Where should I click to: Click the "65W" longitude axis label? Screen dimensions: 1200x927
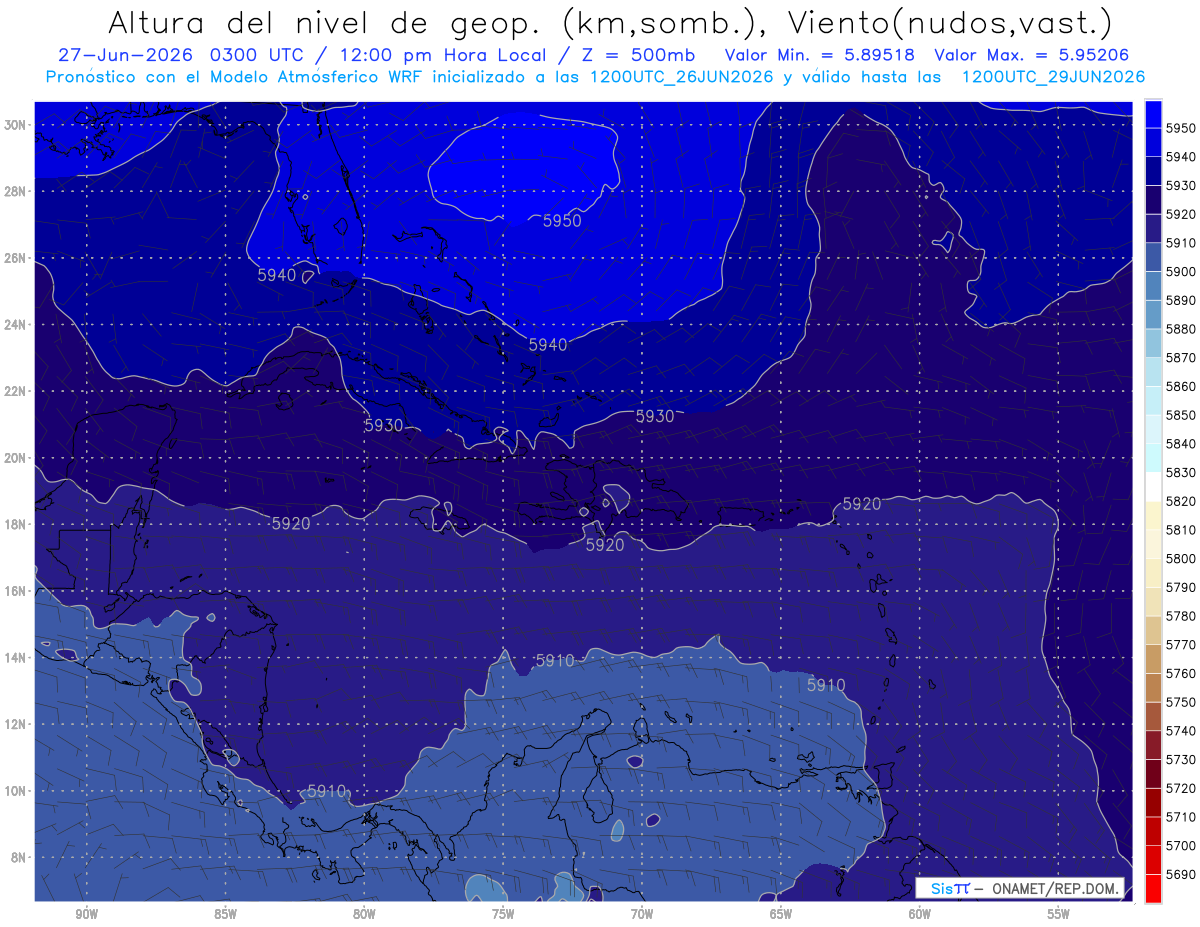[781, 913]
